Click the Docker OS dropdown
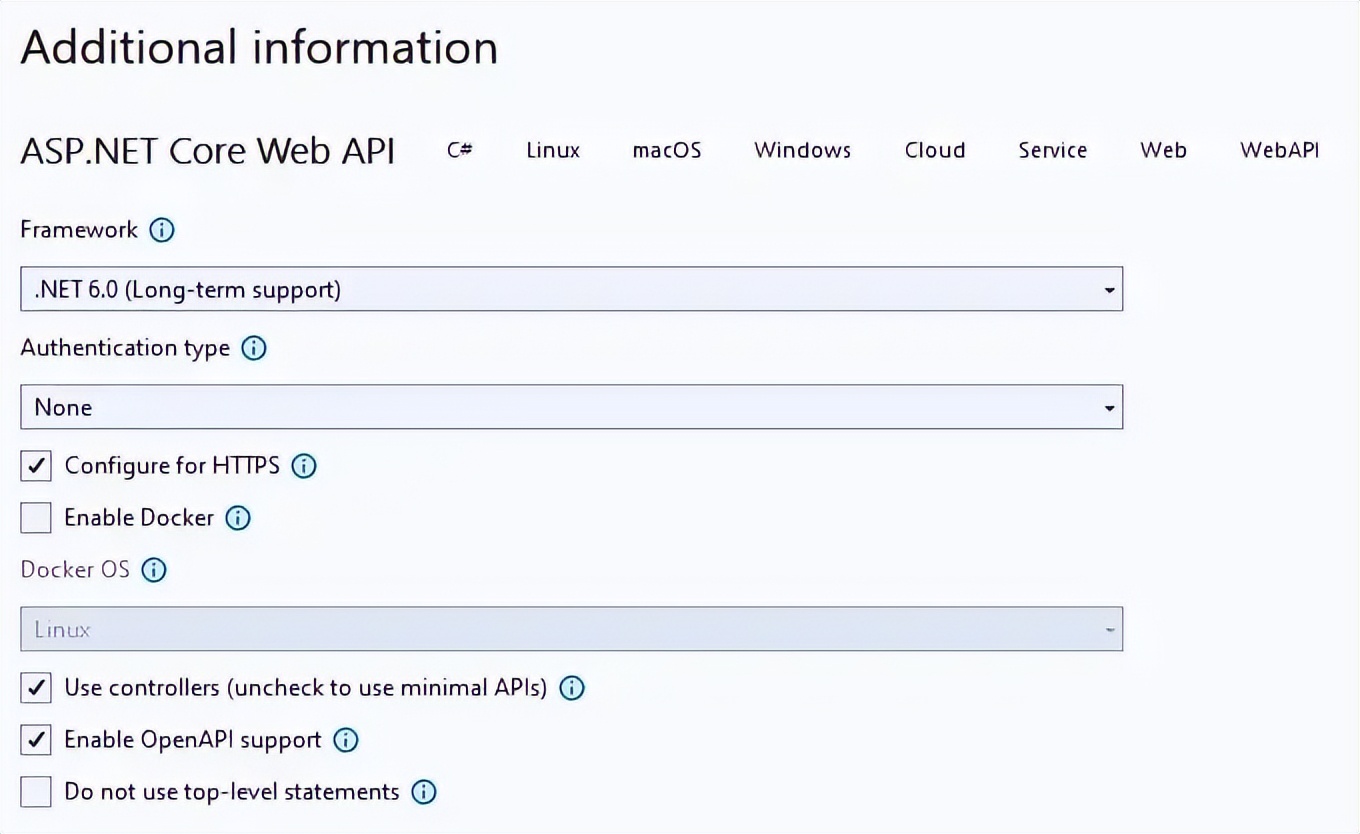The height and width of the screenshot is (834, 1360). click(1108, 629)
